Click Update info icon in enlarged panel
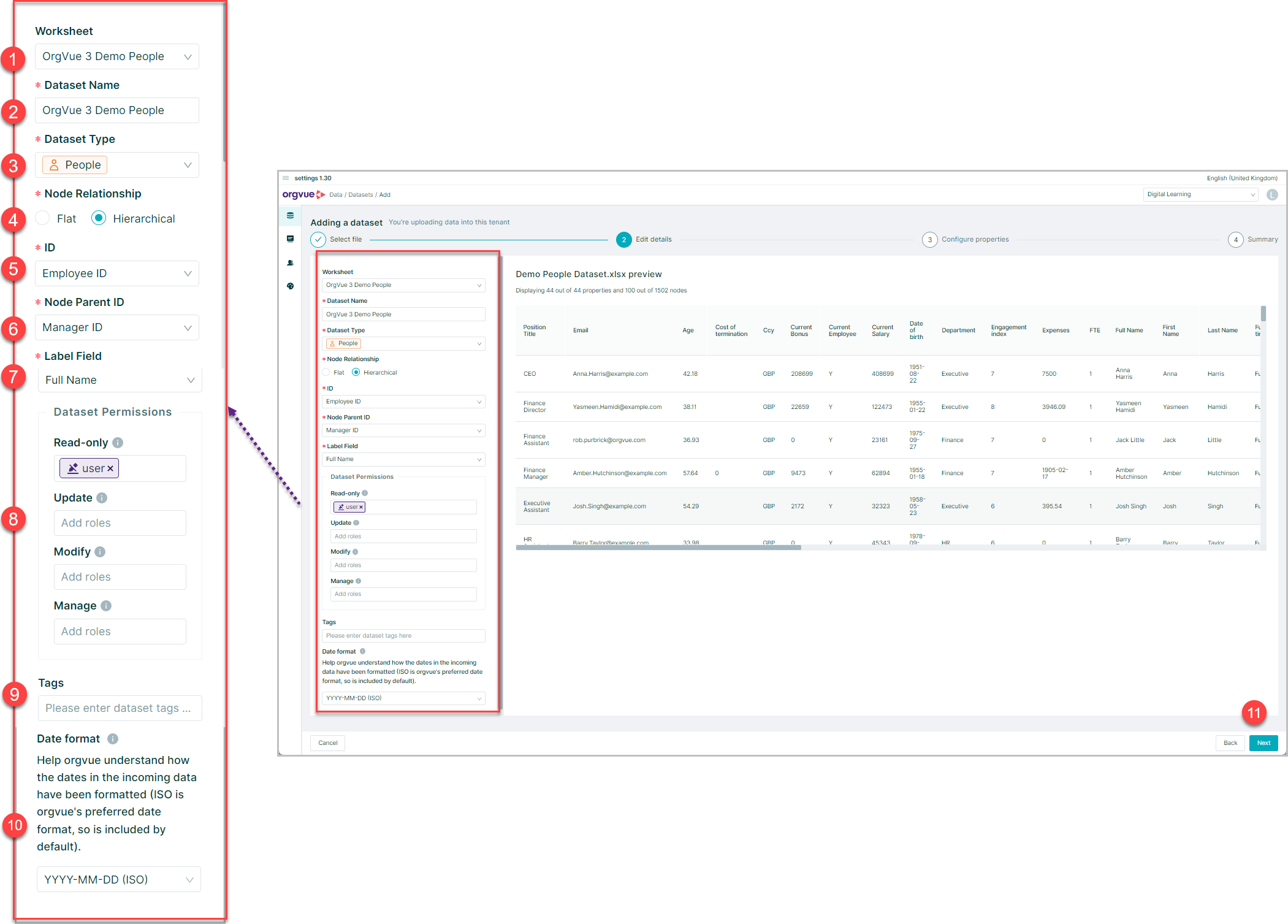 click(102, 498)
